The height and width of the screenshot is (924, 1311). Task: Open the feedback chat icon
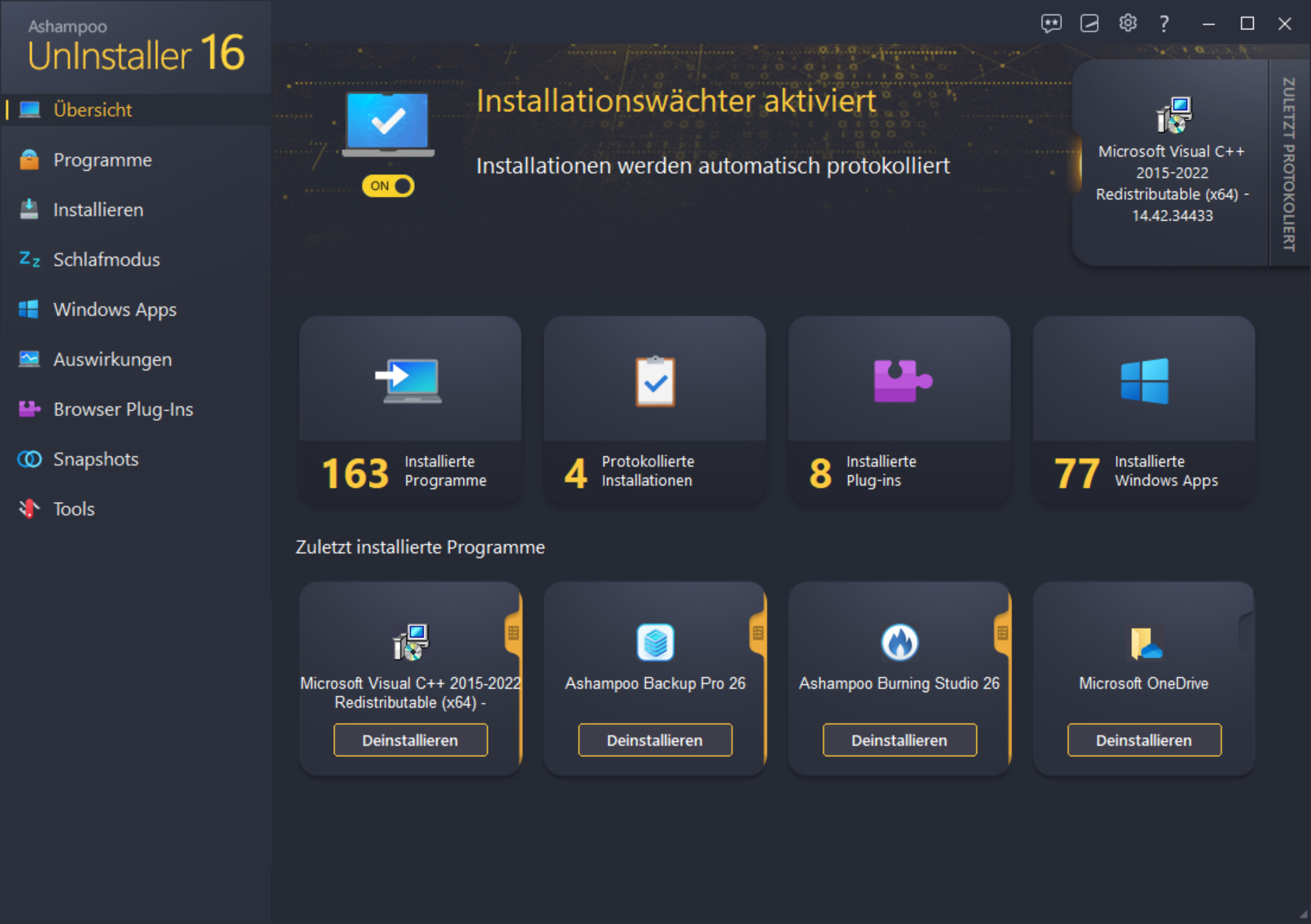click(x=1052, y=23)
